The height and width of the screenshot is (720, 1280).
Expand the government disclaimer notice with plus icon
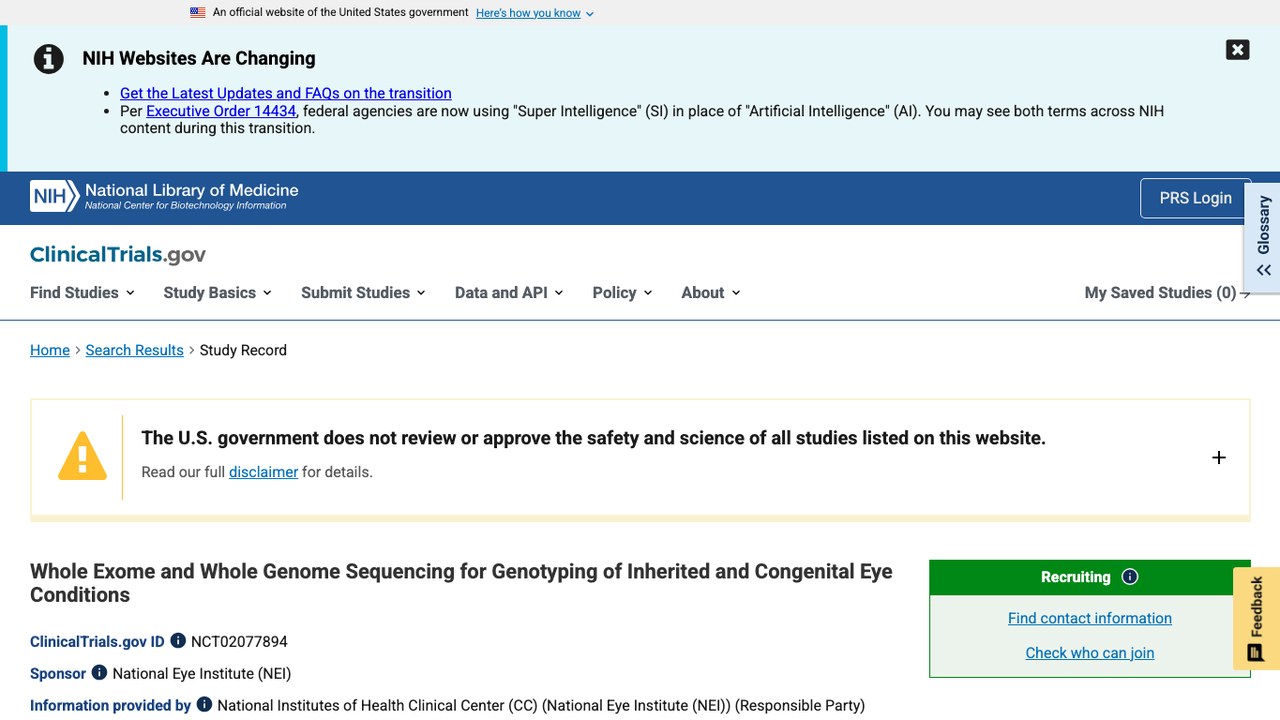[1218, 457]
